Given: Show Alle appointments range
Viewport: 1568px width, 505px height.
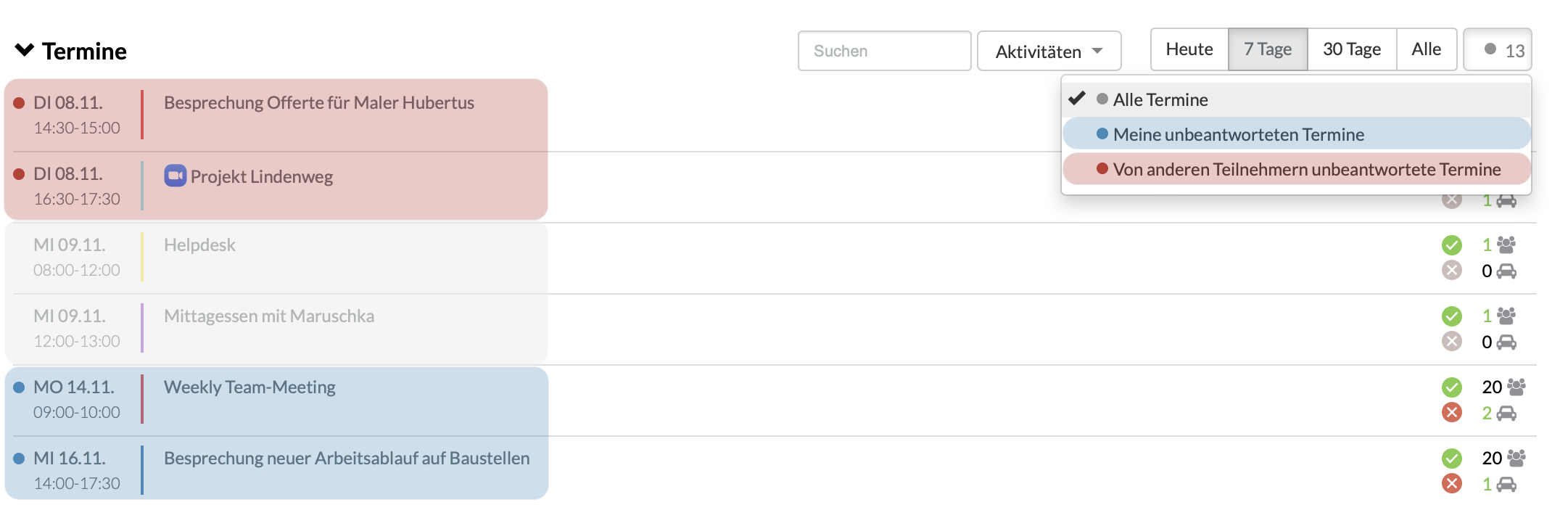Looking at the screenshot, I should [x=1427, y=49].
